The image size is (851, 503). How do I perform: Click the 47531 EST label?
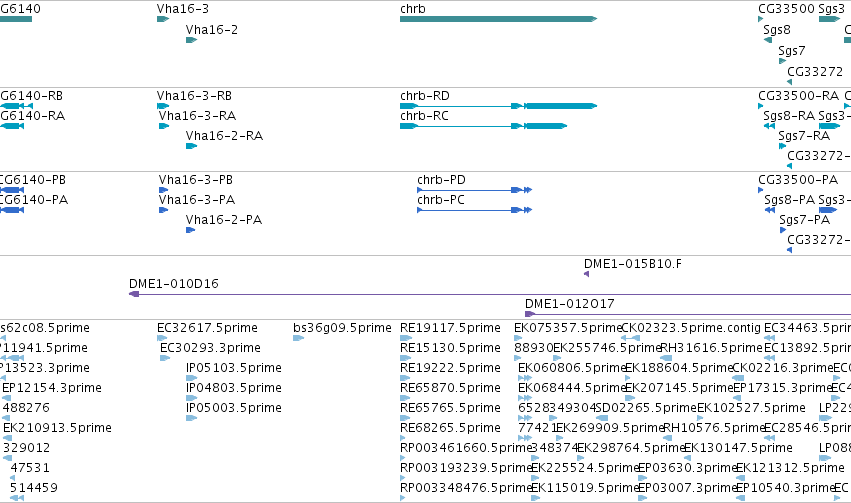30,469
